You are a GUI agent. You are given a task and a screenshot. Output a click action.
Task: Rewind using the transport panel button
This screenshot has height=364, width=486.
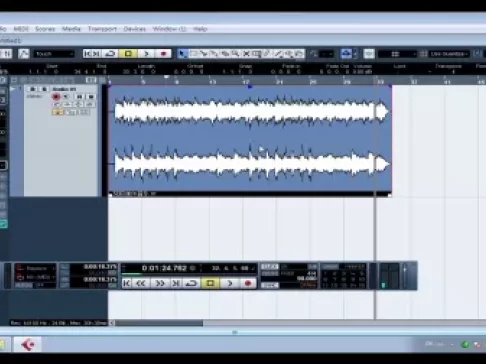141,283
